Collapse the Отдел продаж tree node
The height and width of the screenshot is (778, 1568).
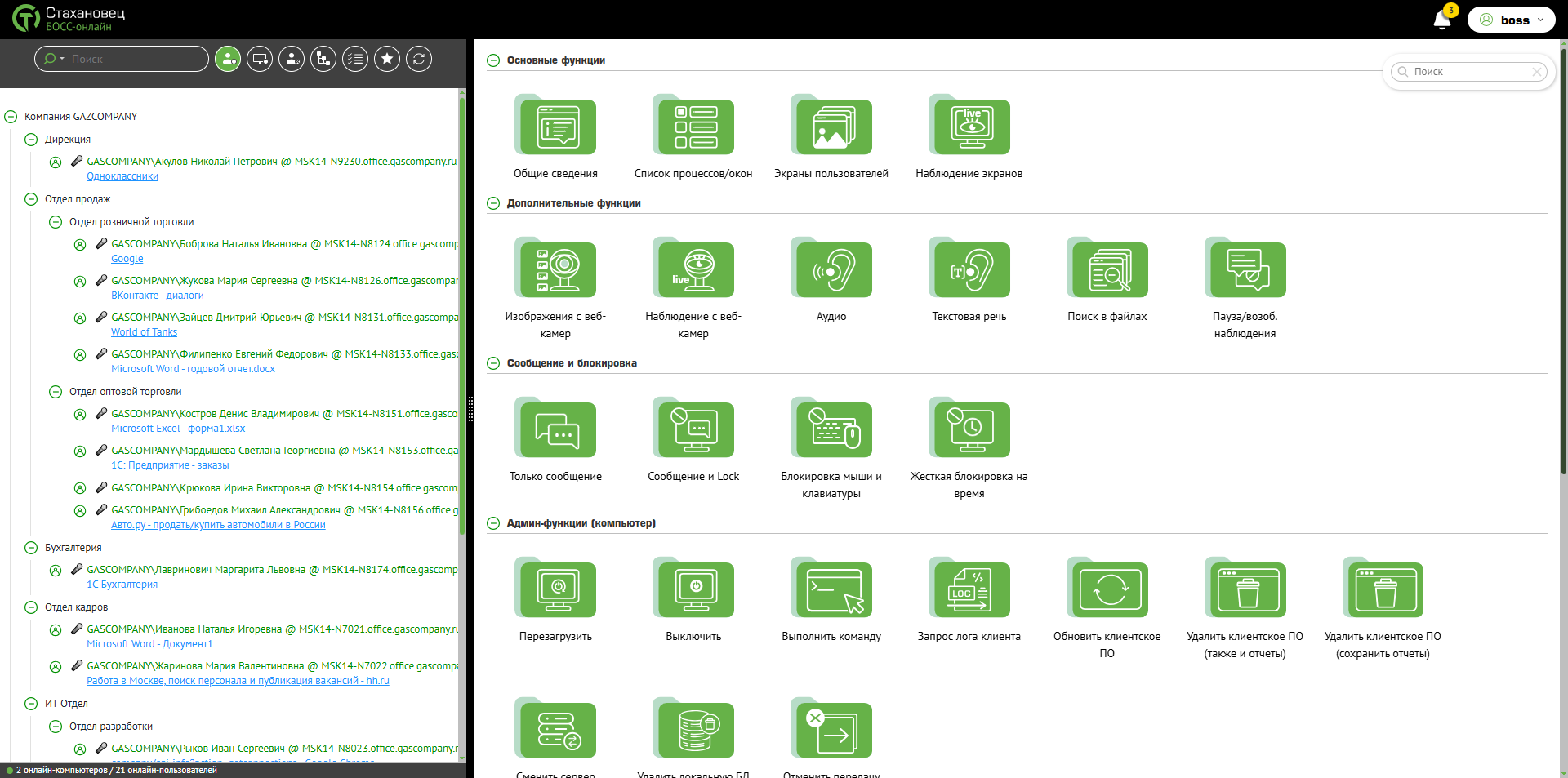pyautogui.click(x=31, y=199)
